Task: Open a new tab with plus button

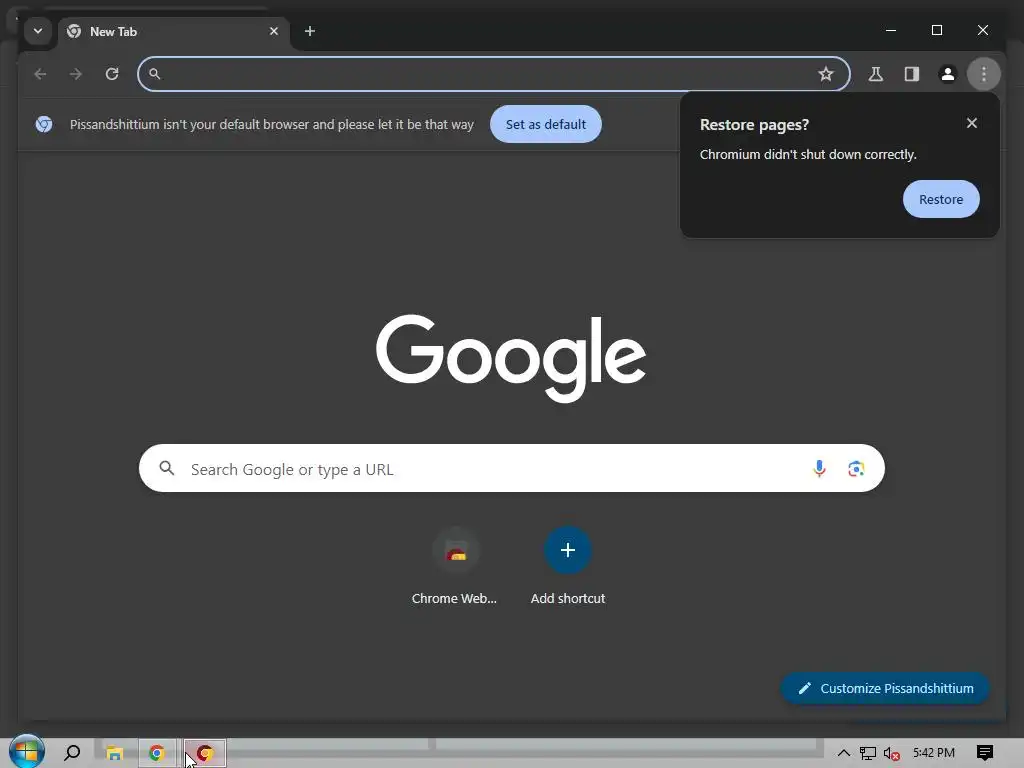Action: click(x=310, y=31)
